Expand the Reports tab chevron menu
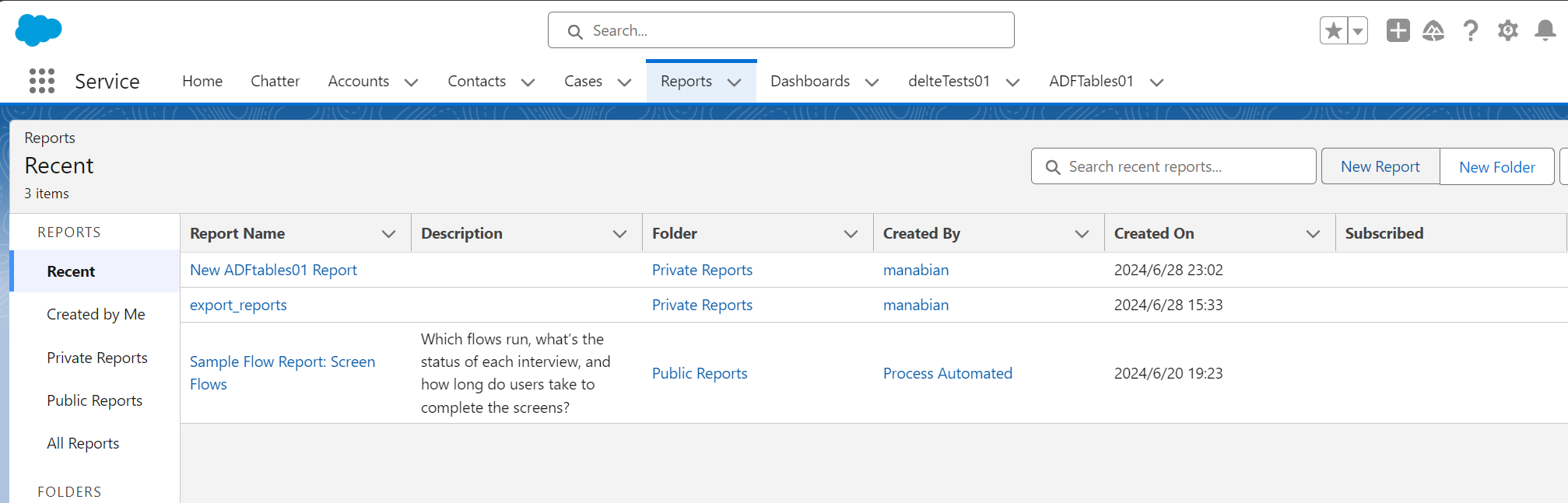Viewport: 1568px width, 503px height. point(734,82)
